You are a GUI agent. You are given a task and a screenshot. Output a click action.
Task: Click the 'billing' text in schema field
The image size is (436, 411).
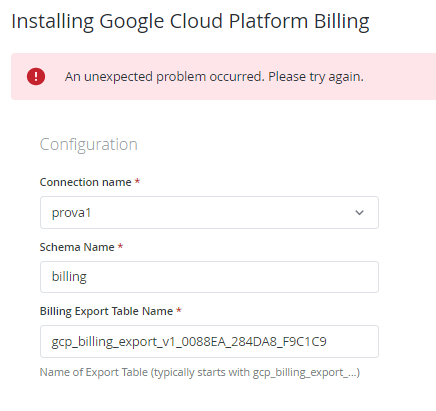[69, 277]
